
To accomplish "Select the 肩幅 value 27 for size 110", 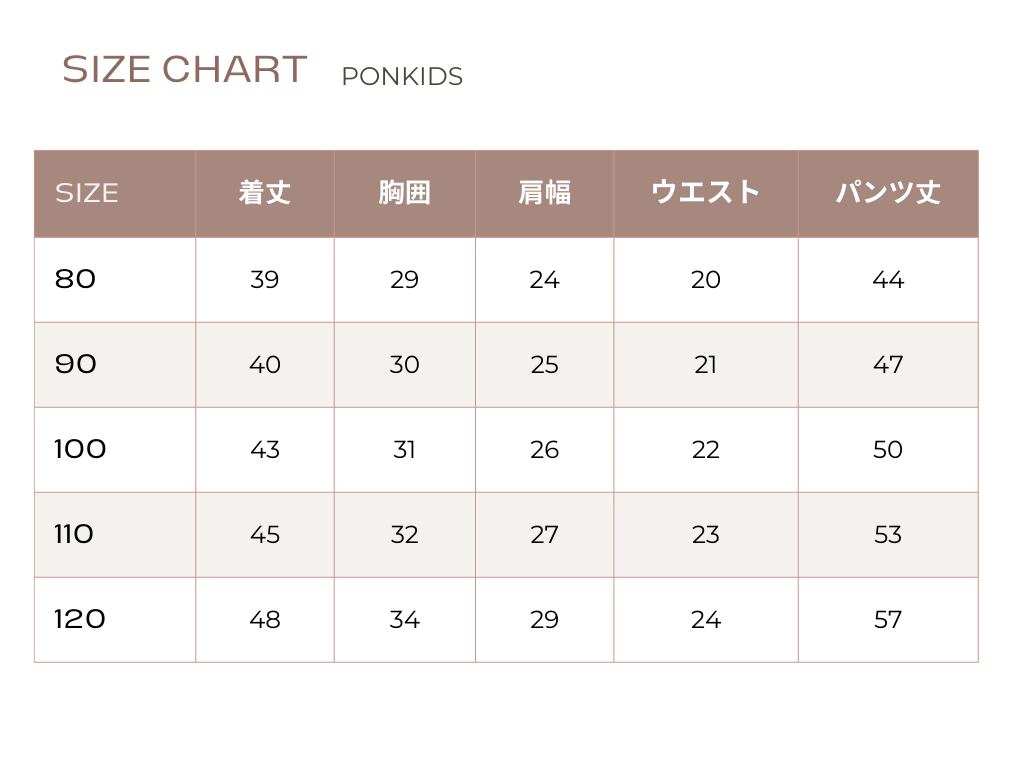I will click(x=544, y=535).
